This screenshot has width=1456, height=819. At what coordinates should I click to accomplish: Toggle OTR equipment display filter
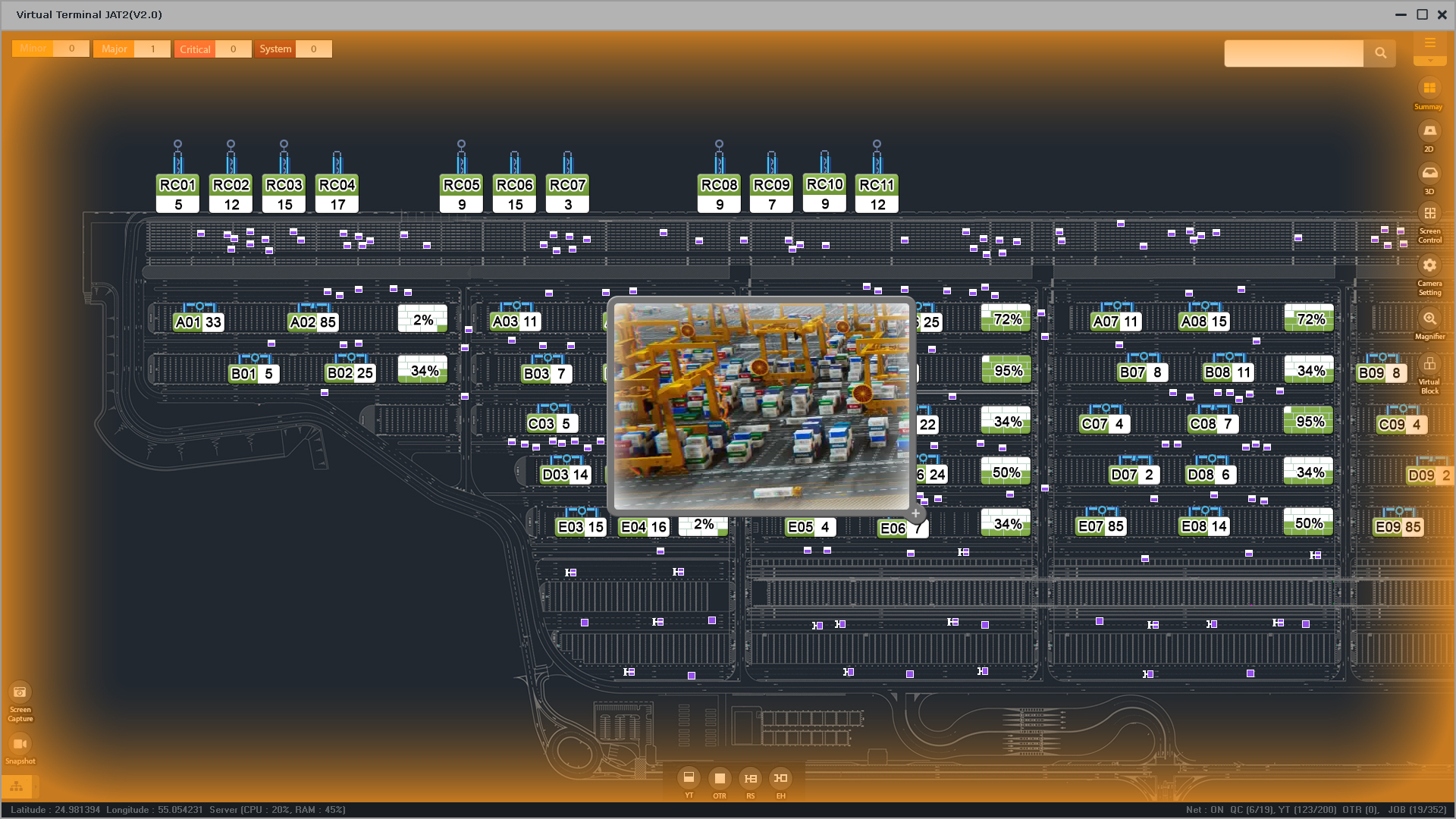[719, 778]
